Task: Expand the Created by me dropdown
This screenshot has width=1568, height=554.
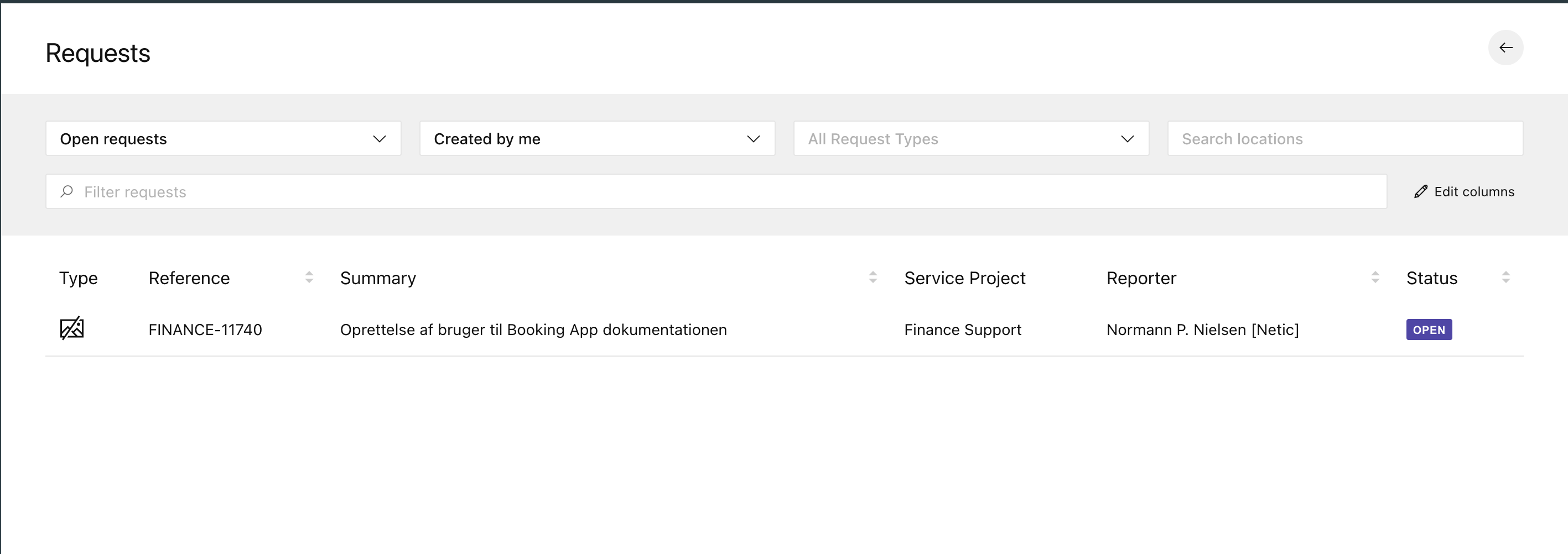Action: tap(597, 139)
